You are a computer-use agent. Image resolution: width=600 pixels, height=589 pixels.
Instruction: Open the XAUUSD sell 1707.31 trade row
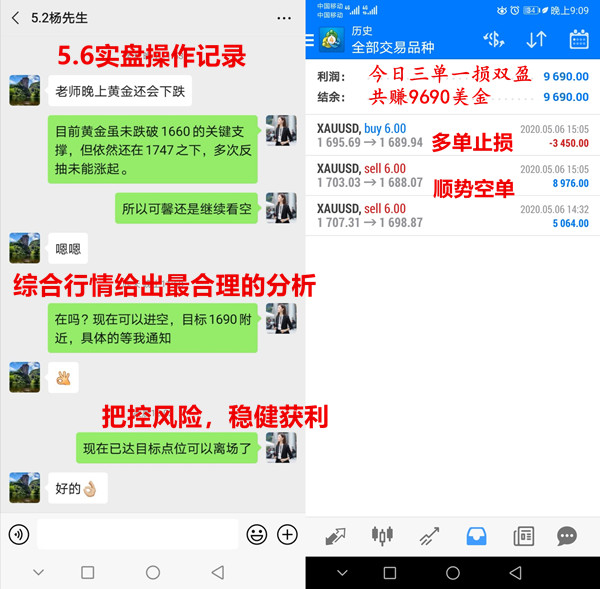coord(453,216)
